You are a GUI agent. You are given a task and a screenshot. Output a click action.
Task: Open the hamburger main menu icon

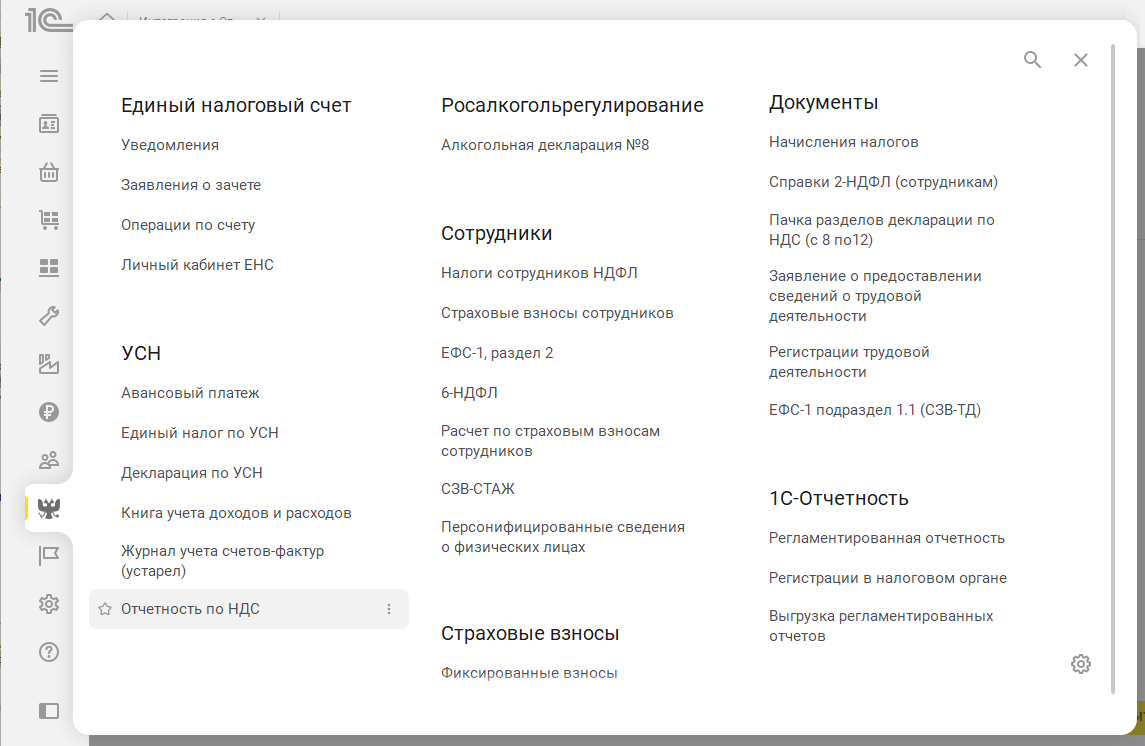(48, 76)
